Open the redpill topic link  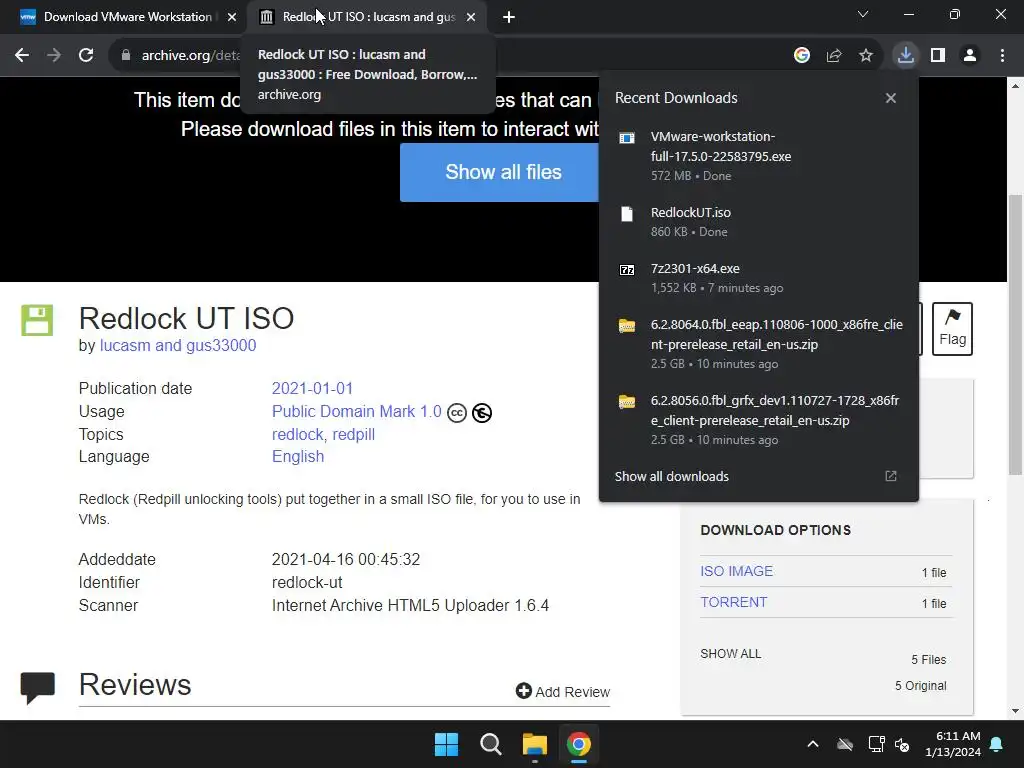[353, 434]
